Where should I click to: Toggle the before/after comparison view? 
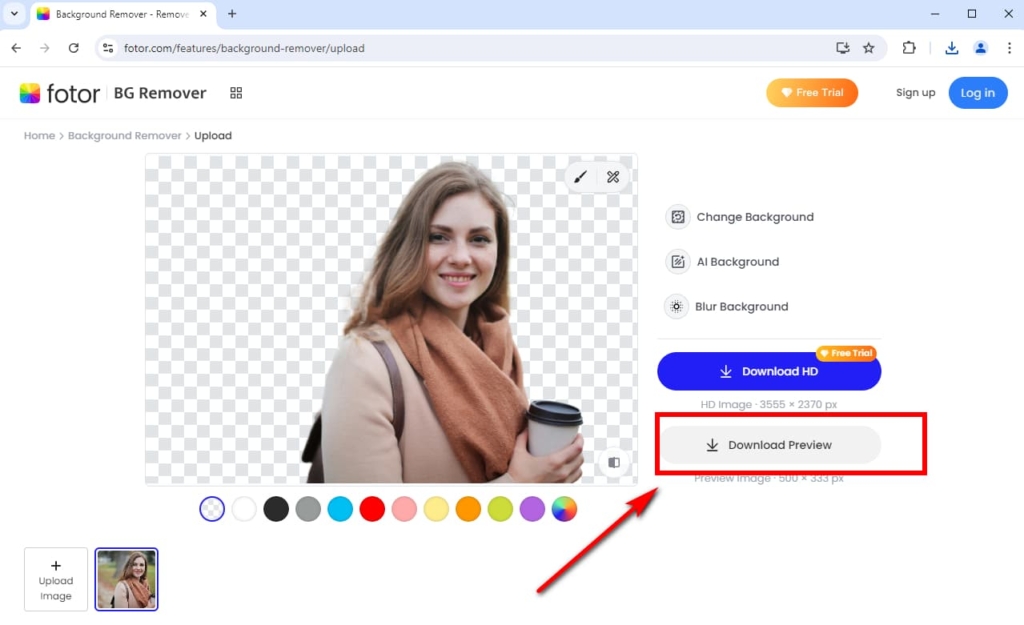click(614, 463)
